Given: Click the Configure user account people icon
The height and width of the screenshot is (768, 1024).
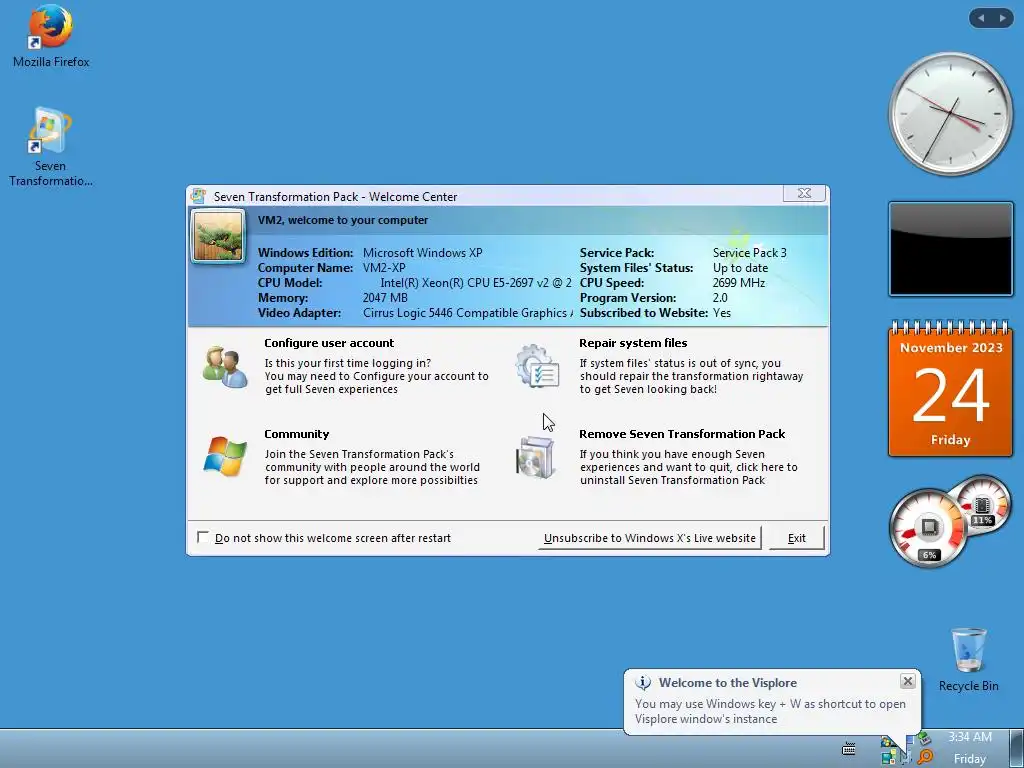Looking at the screenshot, I should tap(225, 368).
